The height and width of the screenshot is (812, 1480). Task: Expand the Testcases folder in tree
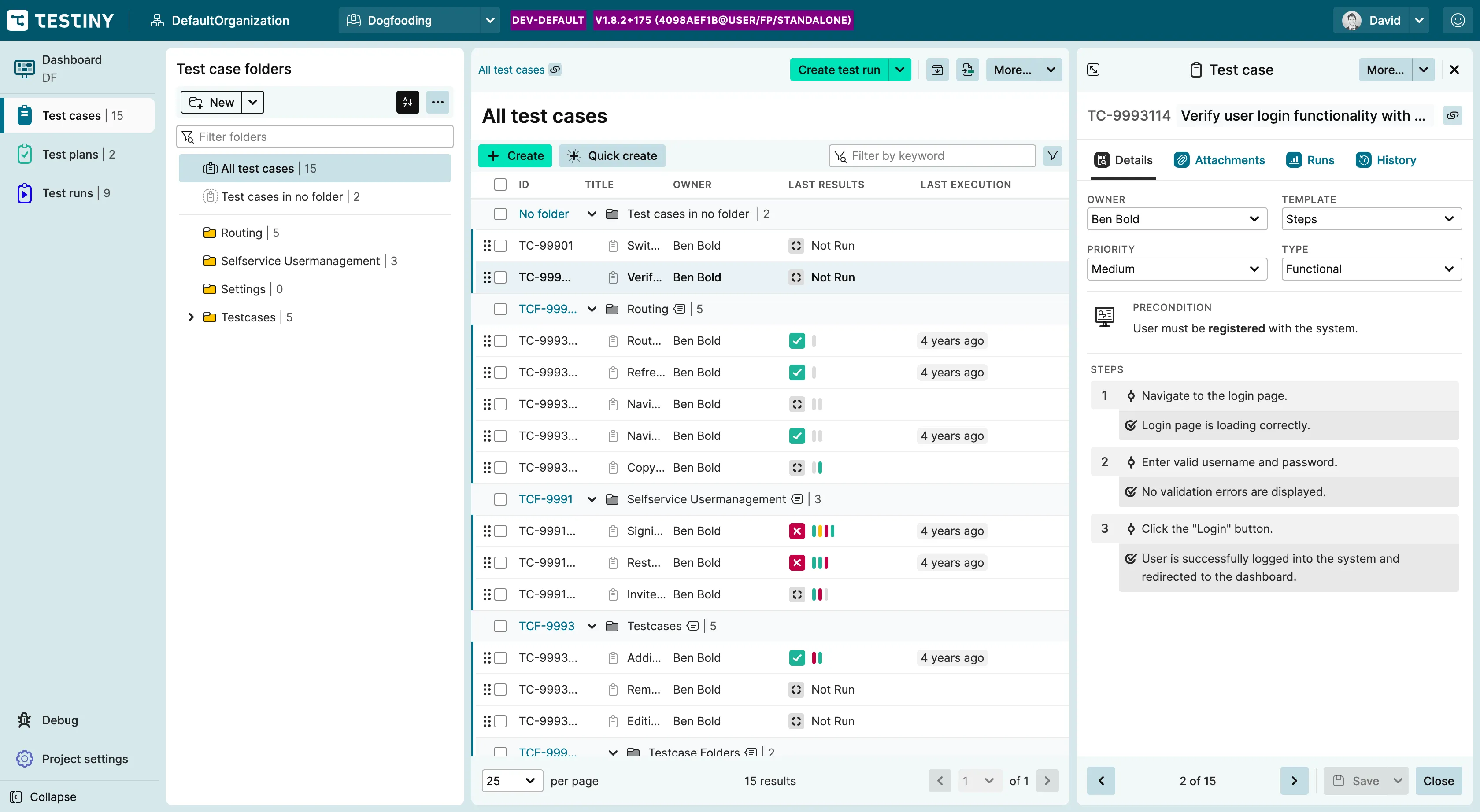(x=191, y=317)
